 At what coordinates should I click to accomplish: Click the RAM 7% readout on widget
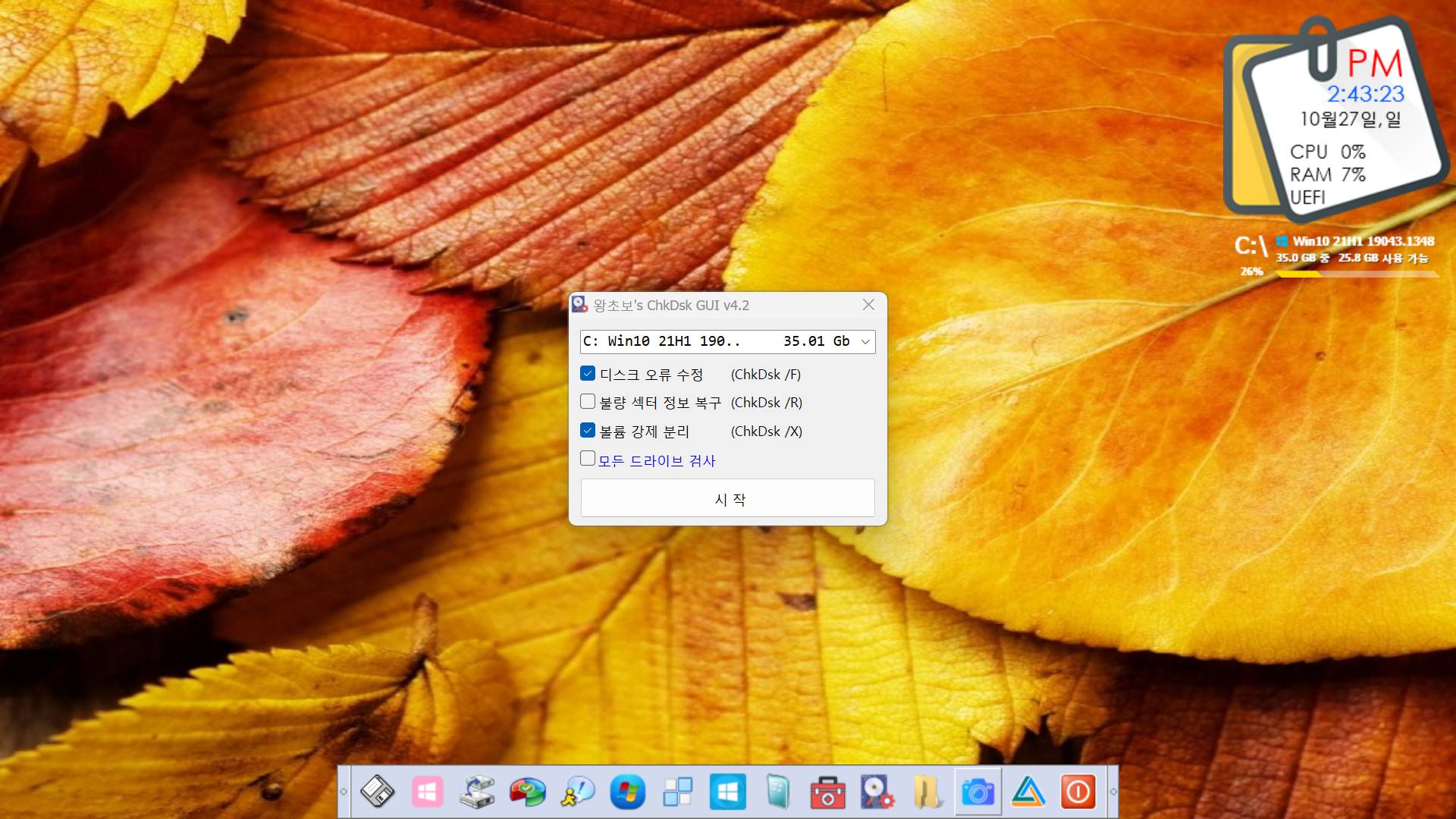(x=1327, y=174)
